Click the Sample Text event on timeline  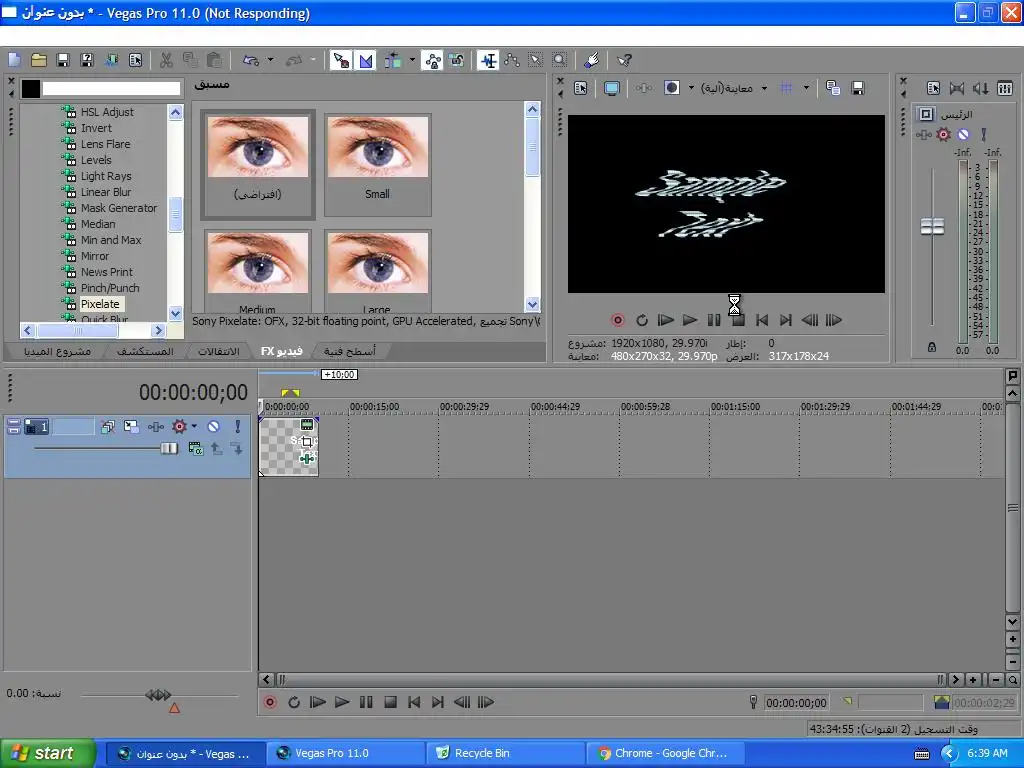point(289,447)
